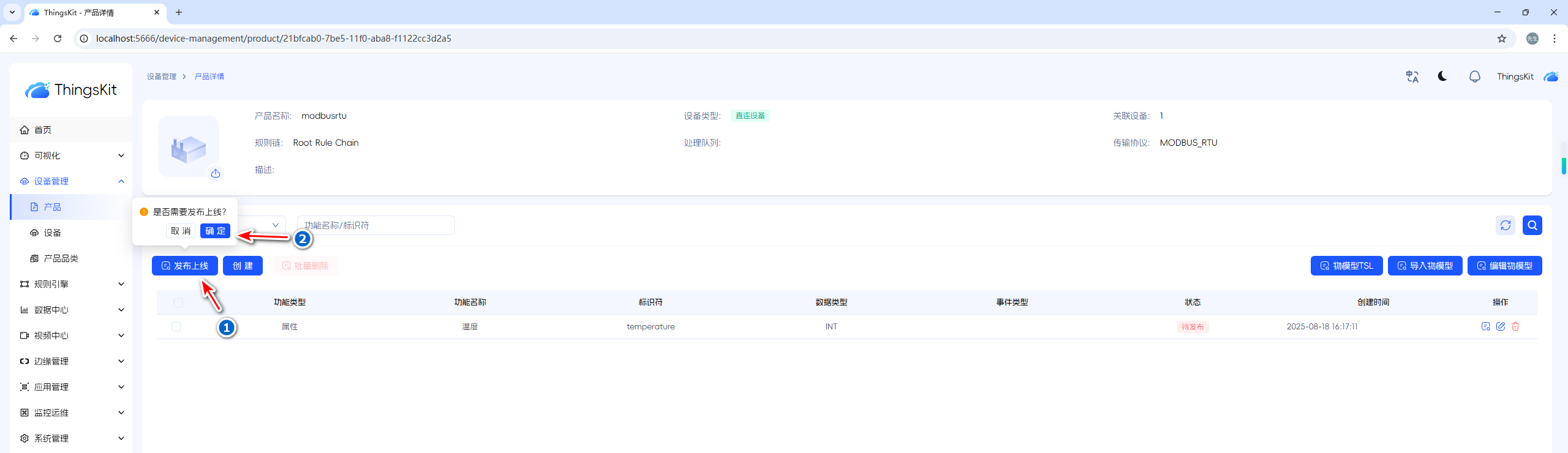Open the 设备 sidebar menu item
This screenshot has width=1568, height=453.
tap(53, 233)
